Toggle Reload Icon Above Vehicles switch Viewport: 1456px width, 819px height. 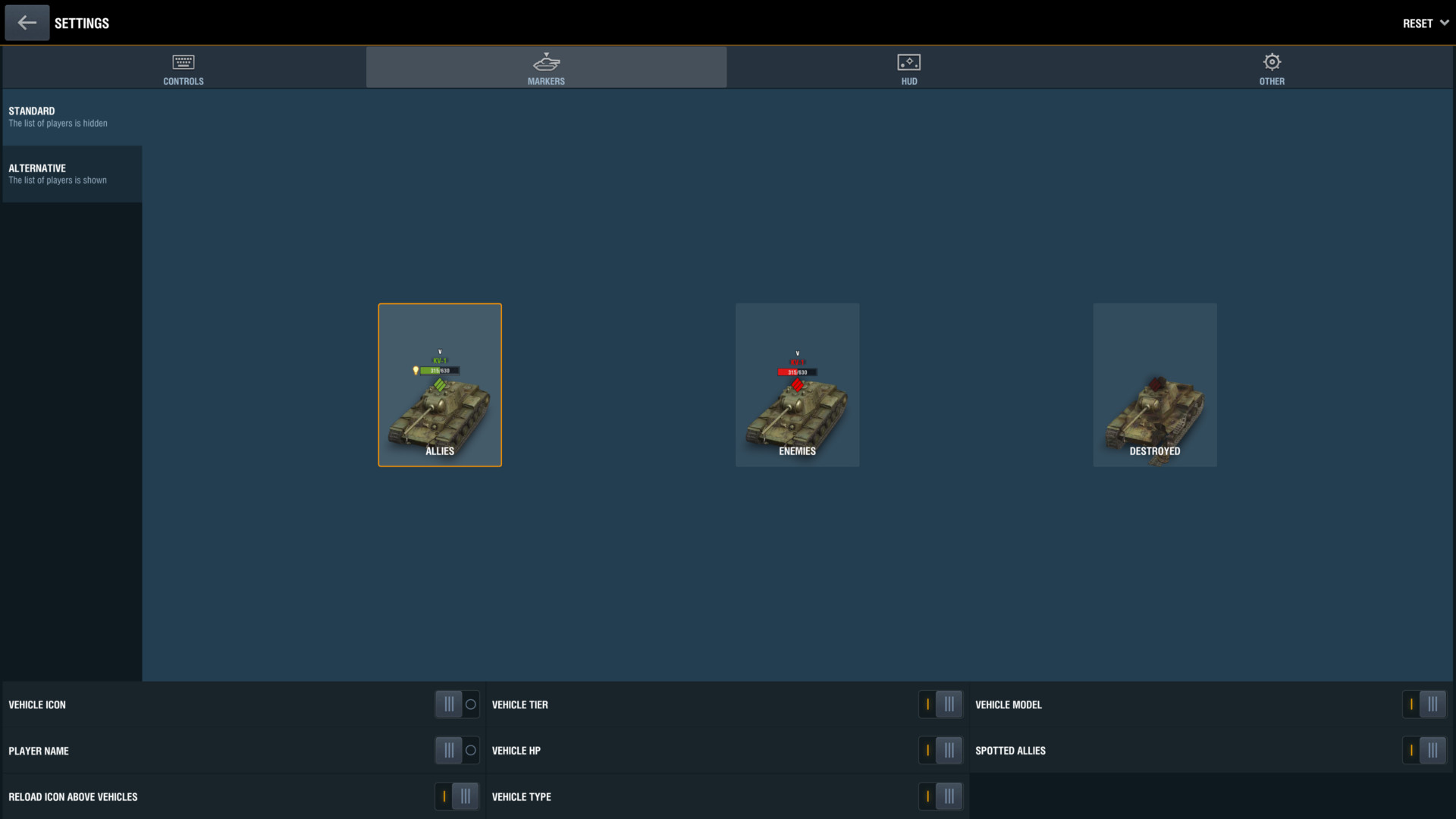pyautogui.click(x=457, y=796)
